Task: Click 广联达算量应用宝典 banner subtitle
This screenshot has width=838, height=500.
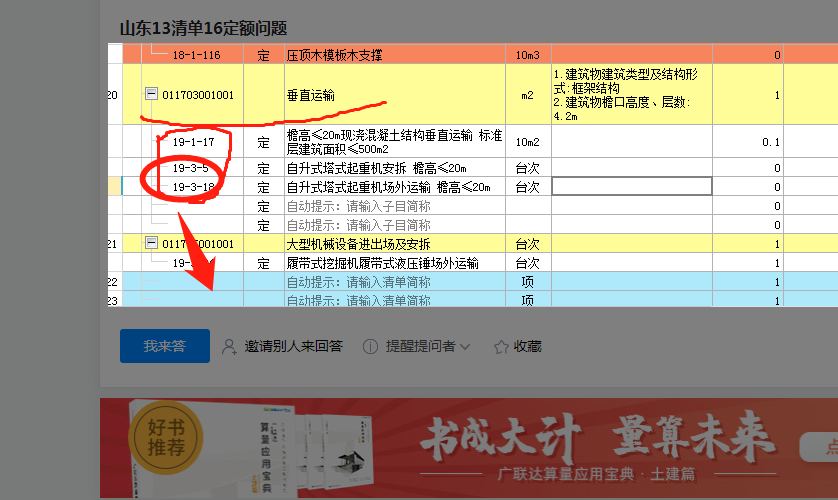Action: (x=596, y=474)
